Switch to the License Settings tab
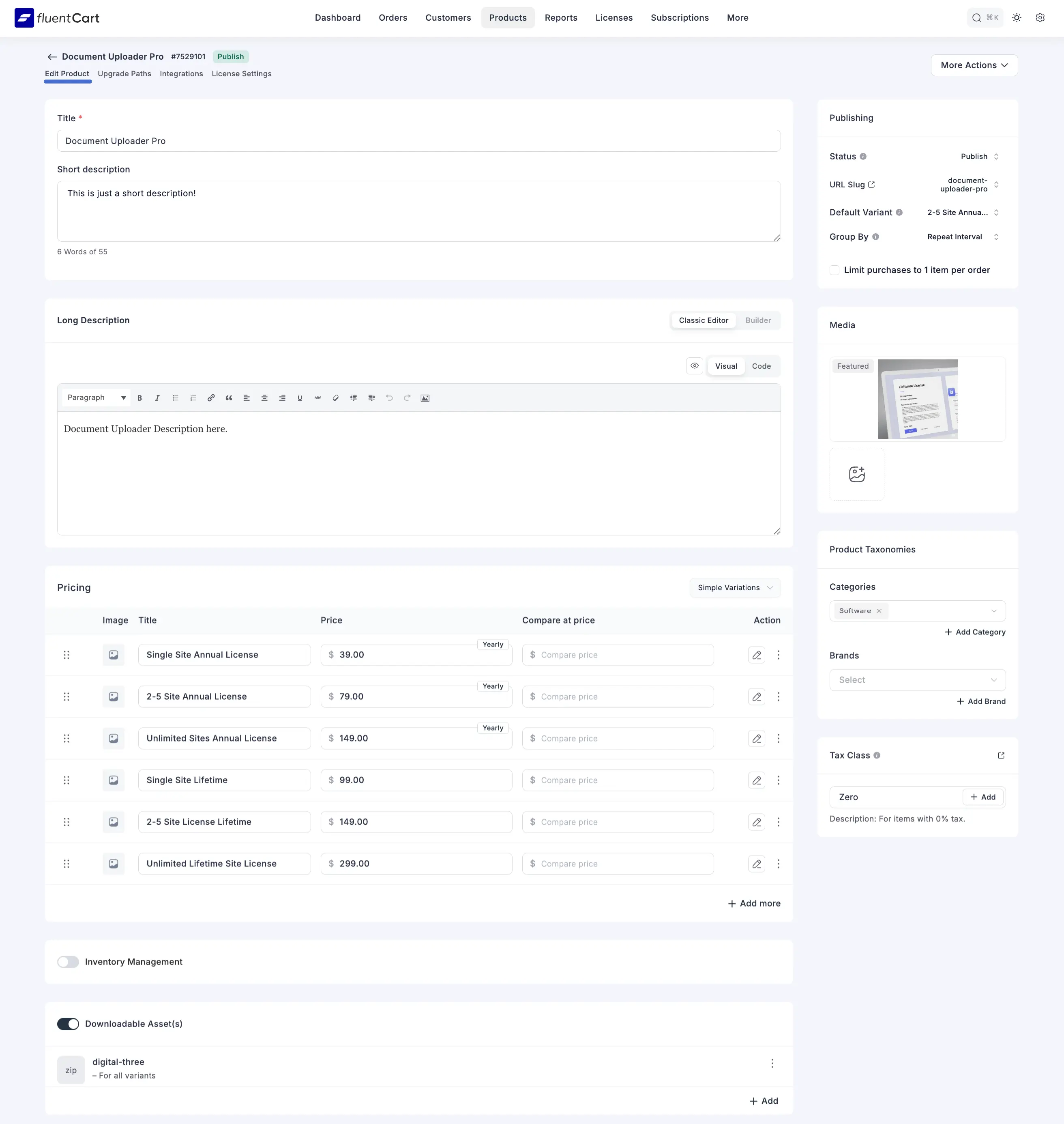Image resolution: width=1064 pixels, height=1124 pixels. 241,74
